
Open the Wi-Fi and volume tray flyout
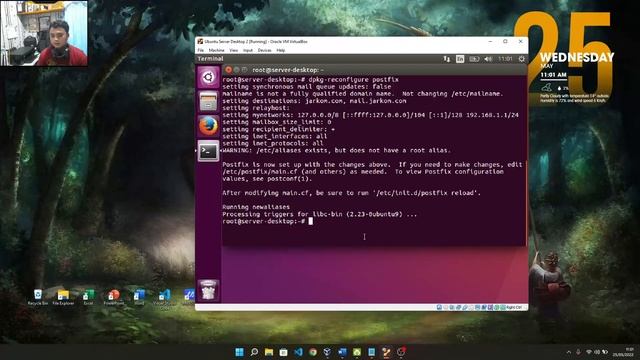coord(597,352)
